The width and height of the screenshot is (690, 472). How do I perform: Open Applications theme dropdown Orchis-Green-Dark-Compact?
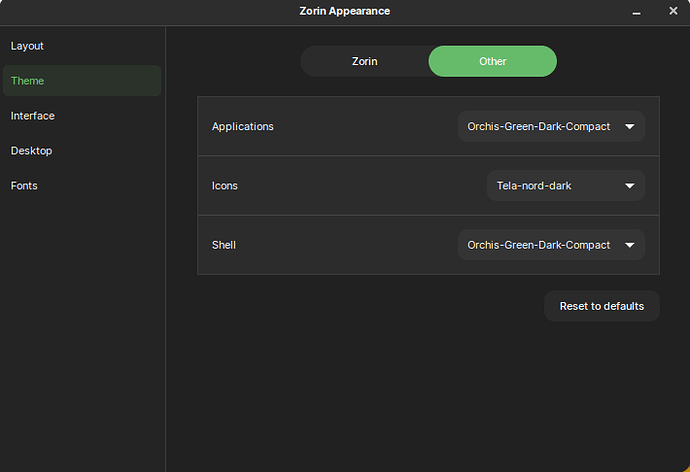[551, 126]
